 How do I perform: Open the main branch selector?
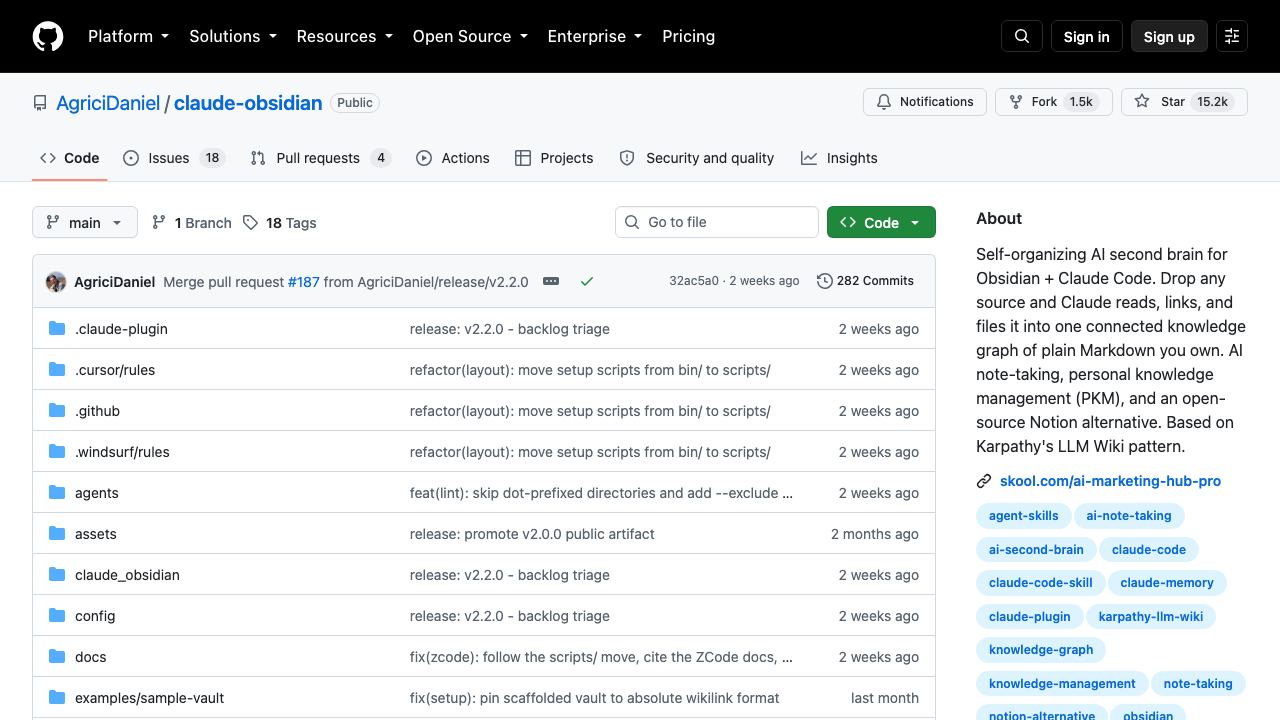coord(84,222)
